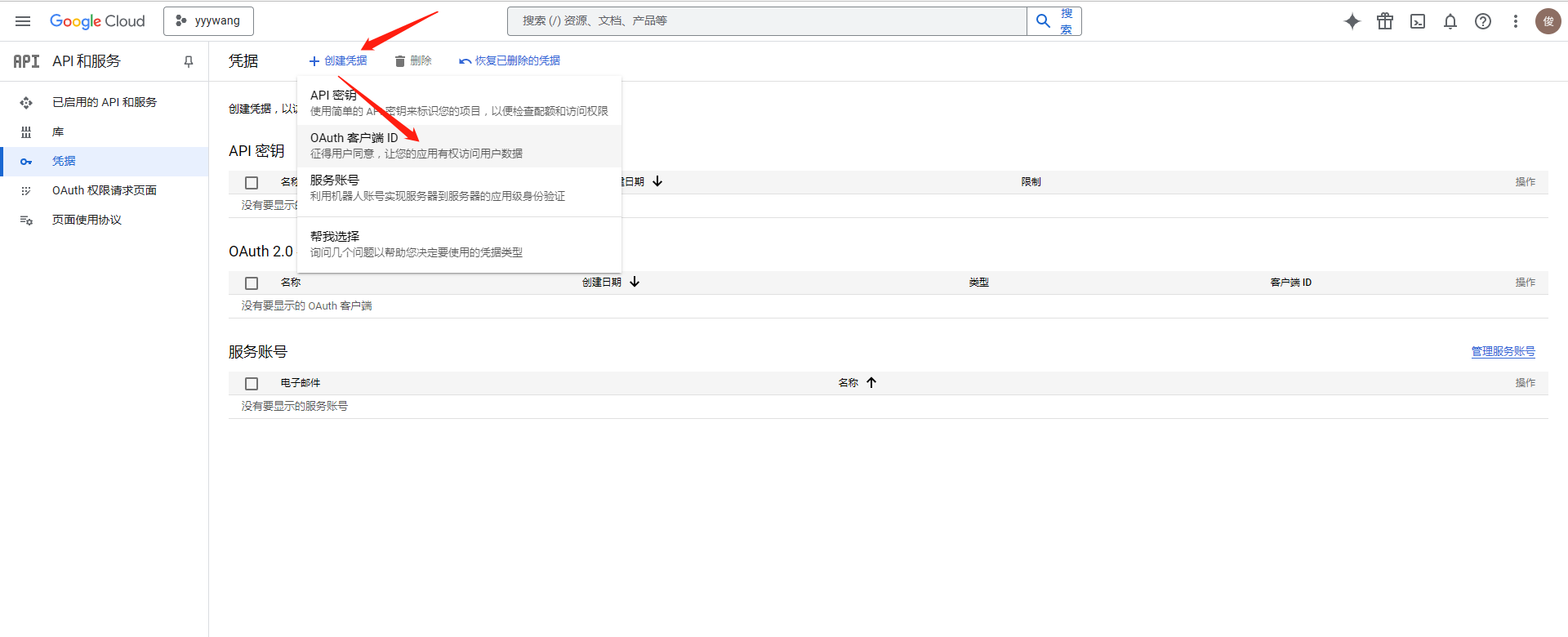1568x637 pixels.
Task: Open the help question mark icon
Action: [1483, 21]
